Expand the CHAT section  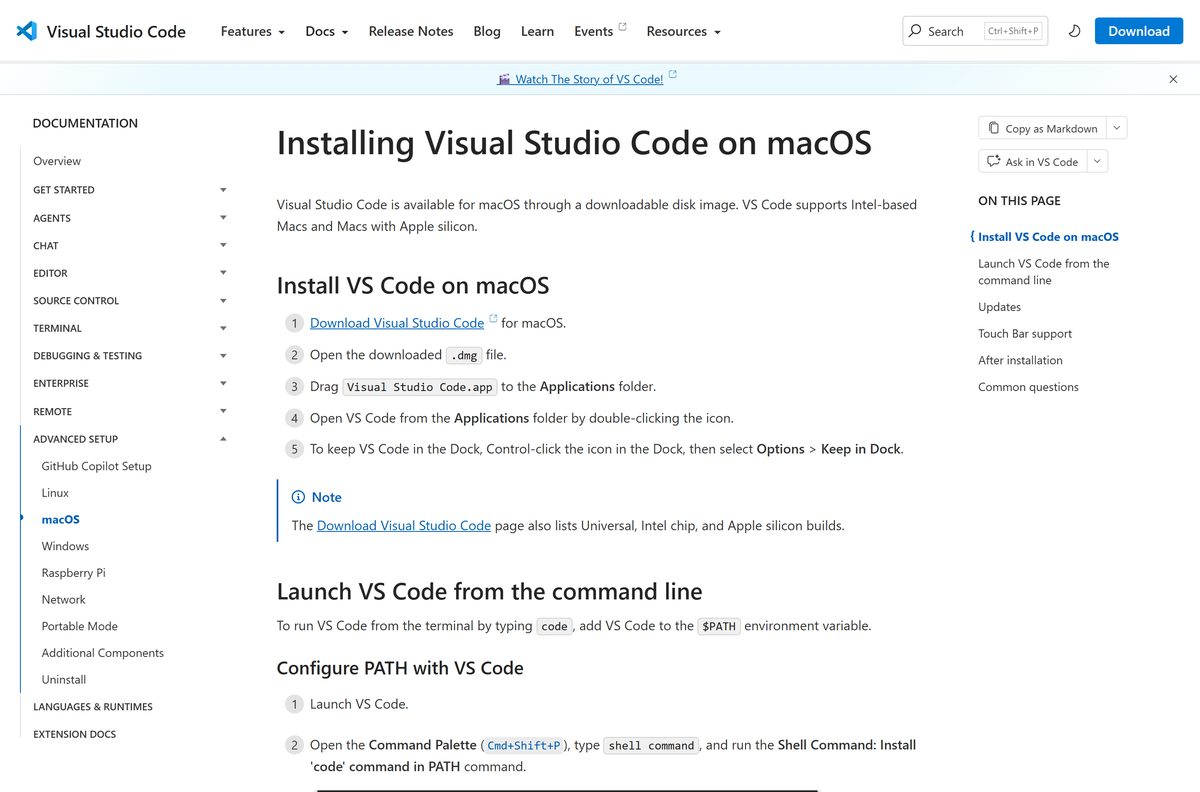130,245
